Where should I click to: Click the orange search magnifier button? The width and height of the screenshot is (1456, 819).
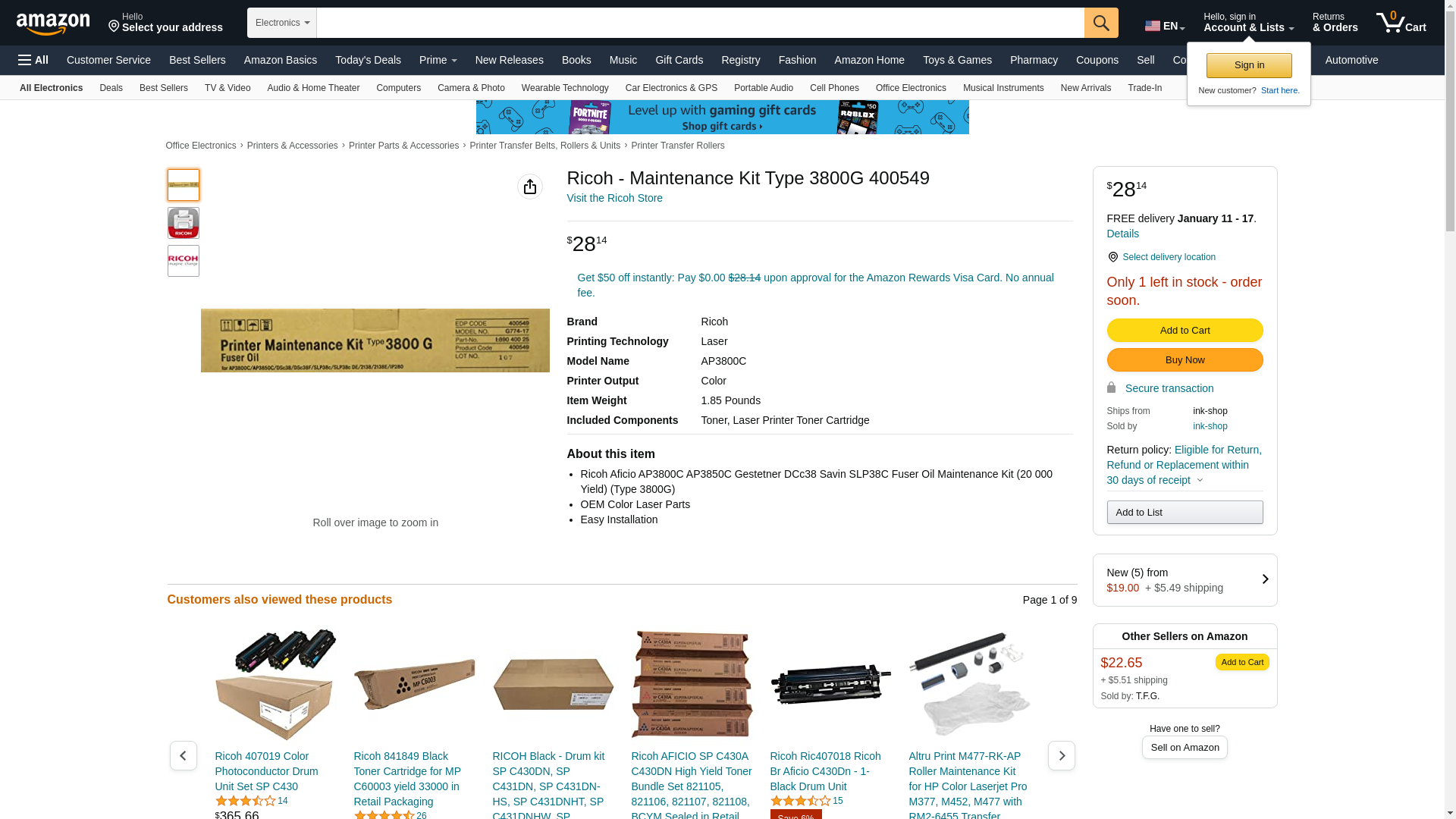click(x=1101, y=23)
